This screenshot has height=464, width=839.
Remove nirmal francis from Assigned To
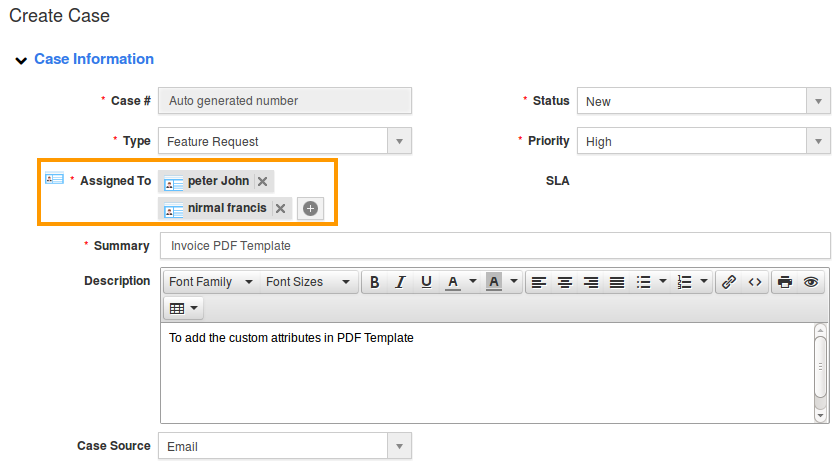pos(281,209)
